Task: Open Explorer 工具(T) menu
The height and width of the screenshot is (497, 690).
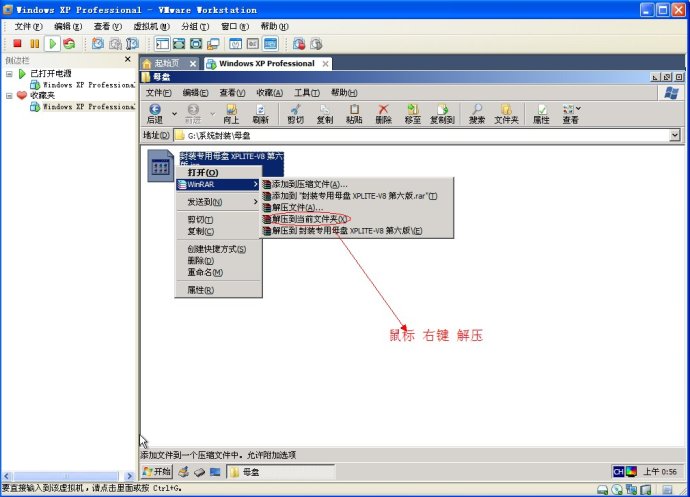Action: [307, 92]
